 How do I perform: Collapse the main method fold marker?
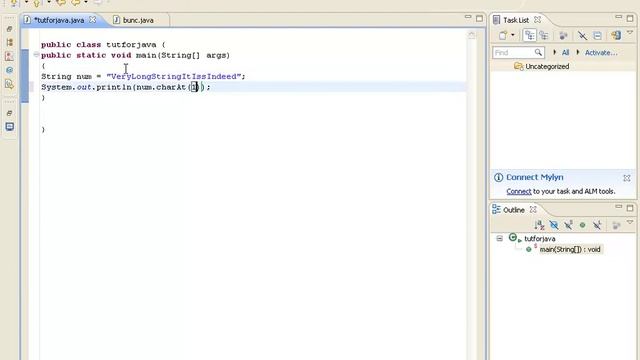(x=36, y=54)
